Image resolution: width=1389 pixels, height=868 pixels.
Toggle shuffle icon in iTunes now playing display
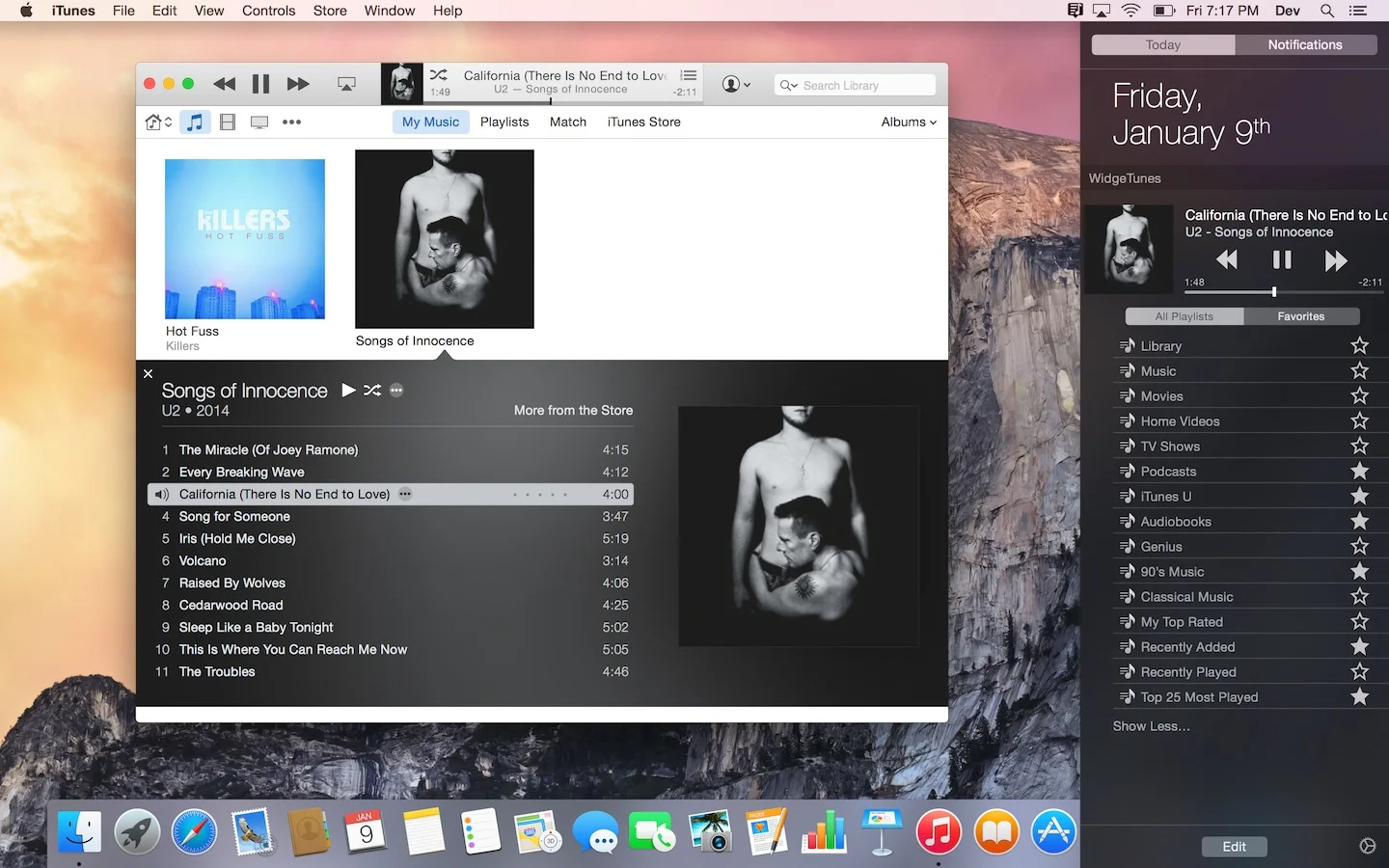point(438,74)
